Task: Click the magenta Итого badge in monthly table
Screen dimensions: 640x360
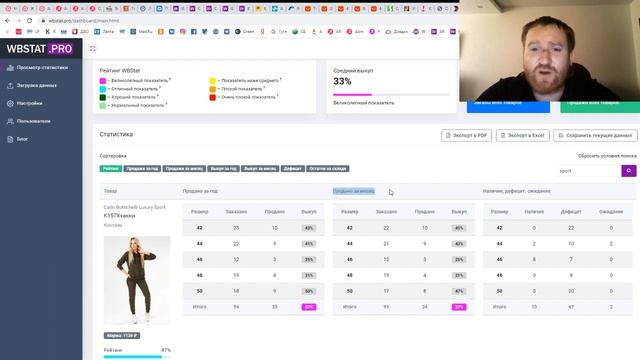Action: pyautogui.click(x=459, y=307)
